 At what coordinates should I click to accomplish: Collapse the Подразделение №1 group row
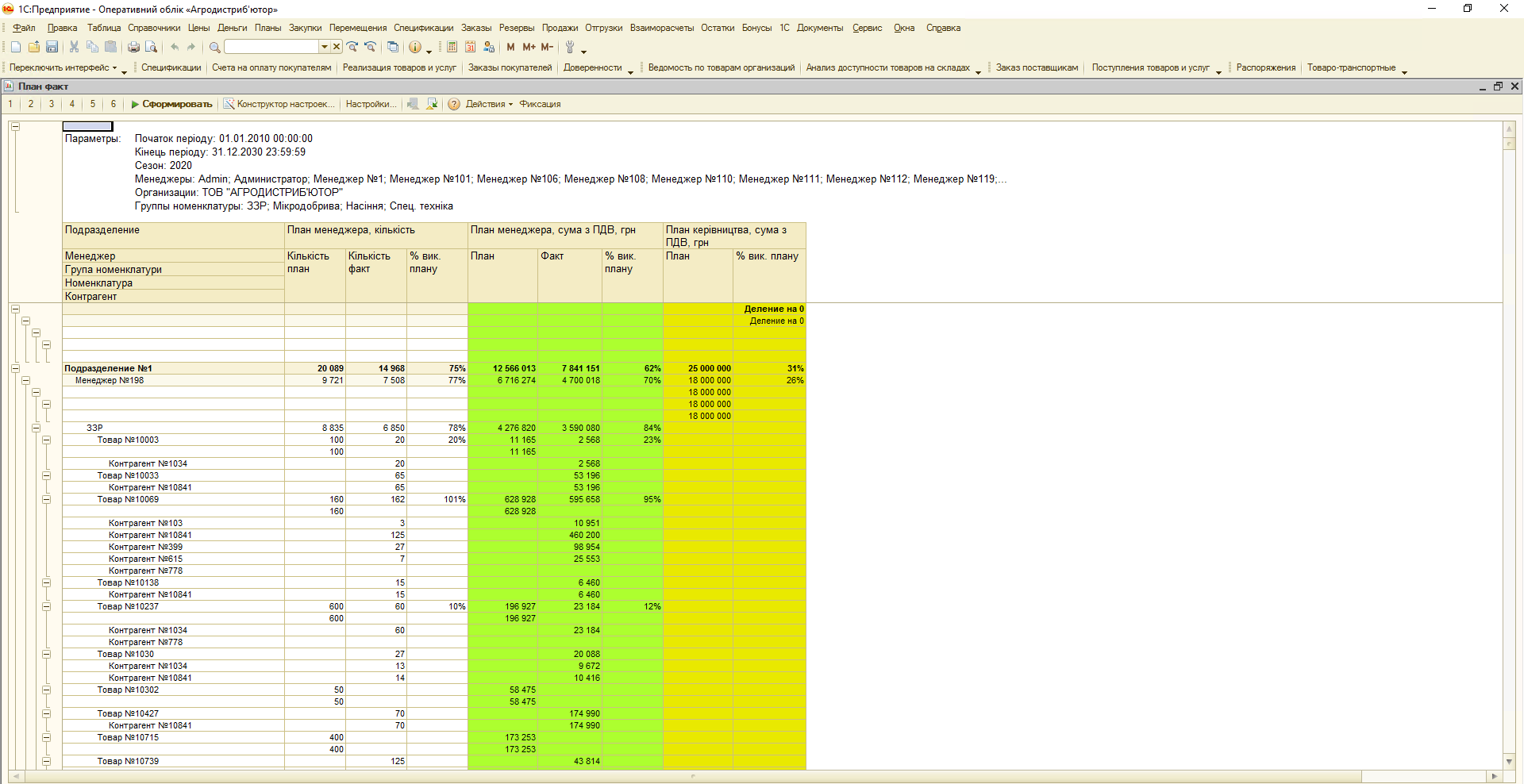click(15, 368)
